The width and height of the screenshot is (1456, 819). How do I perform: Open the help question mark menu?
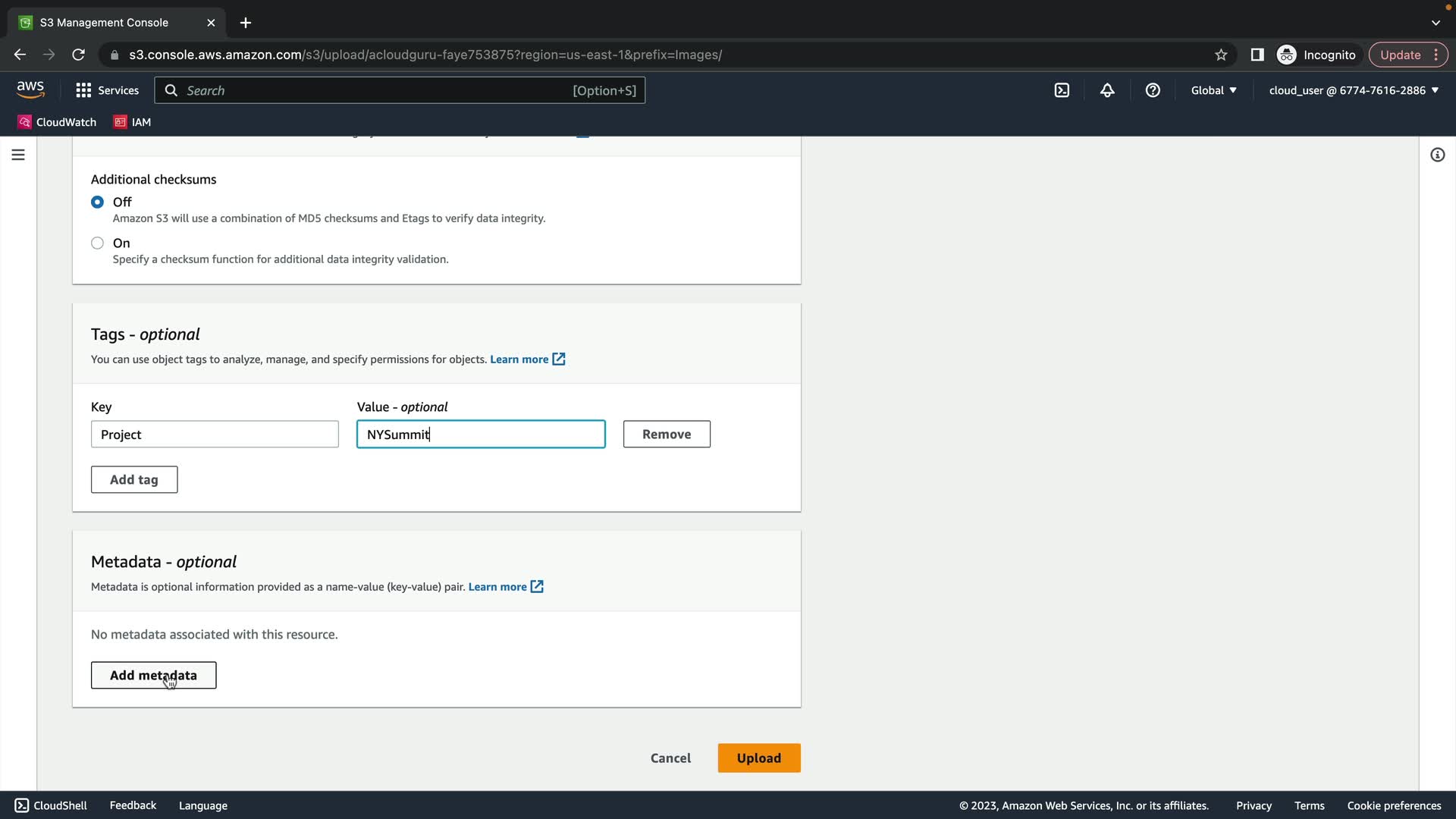click(1153, 90)
